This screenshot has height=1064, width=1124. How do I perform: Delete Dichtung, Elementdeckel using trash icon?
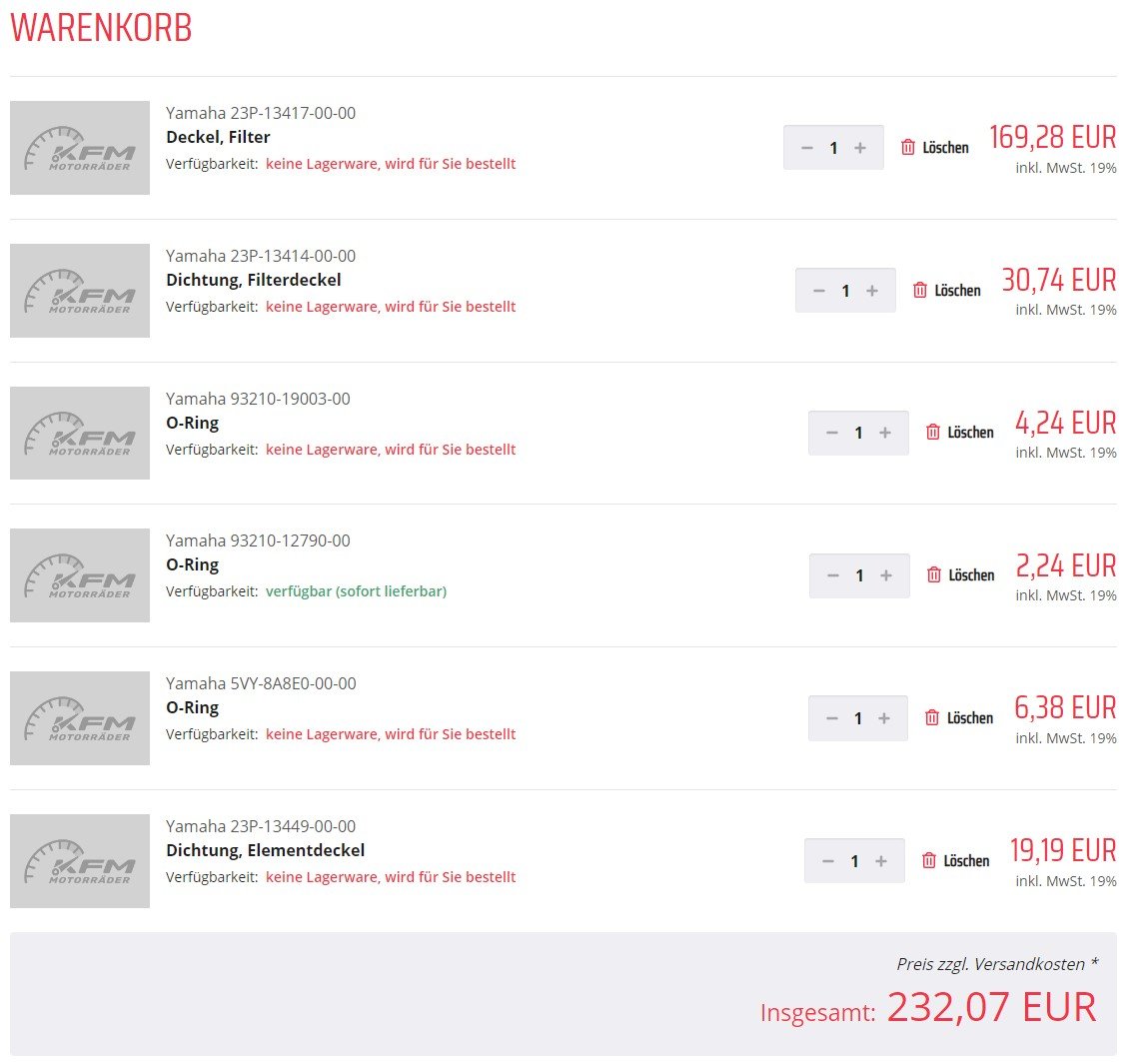(x=929, y=861)
